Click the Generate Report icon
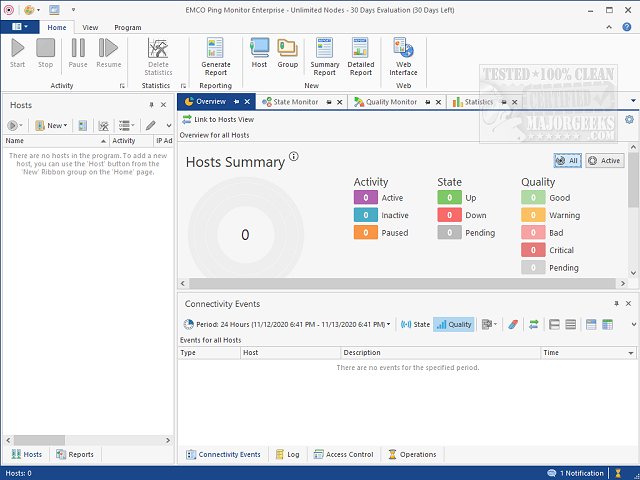This screenshot has width=640, height=480. pyautogui.click(x=216, y=56)
